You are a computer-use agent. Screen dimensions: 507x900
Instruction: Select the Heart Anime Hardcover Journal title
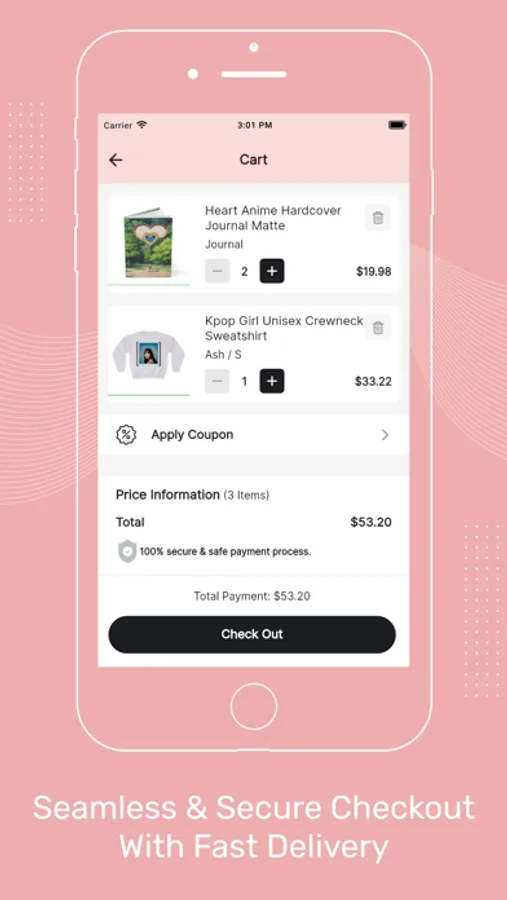pos(273,218)
